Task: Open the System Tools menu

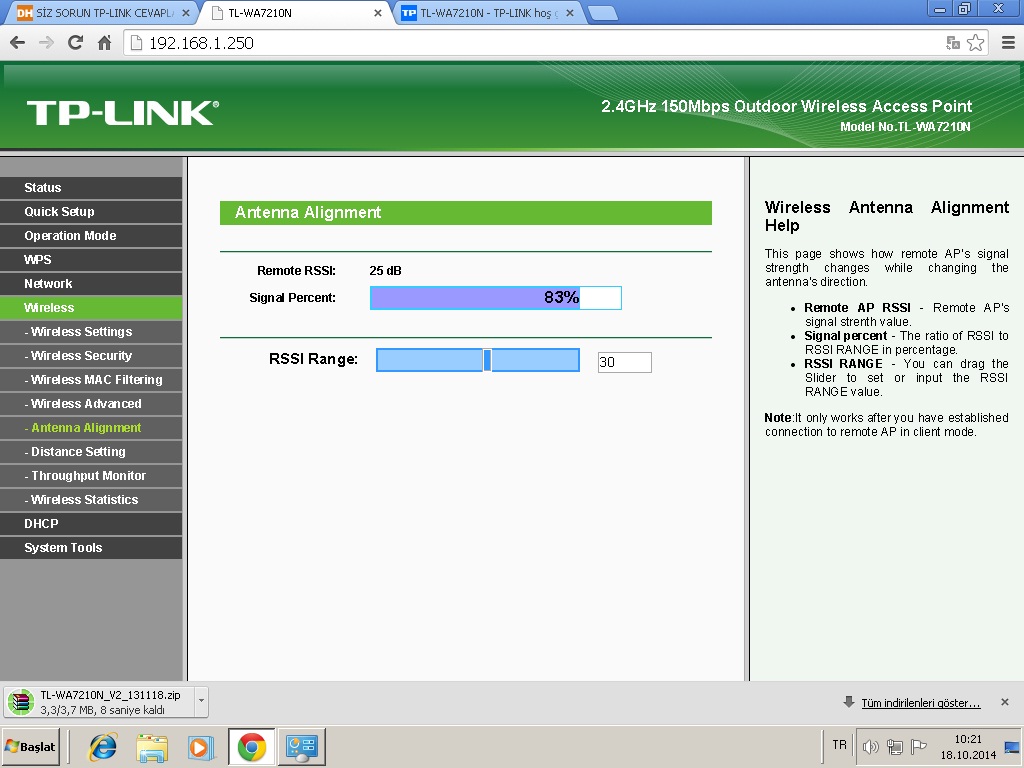Action: [x=91, y=548]
